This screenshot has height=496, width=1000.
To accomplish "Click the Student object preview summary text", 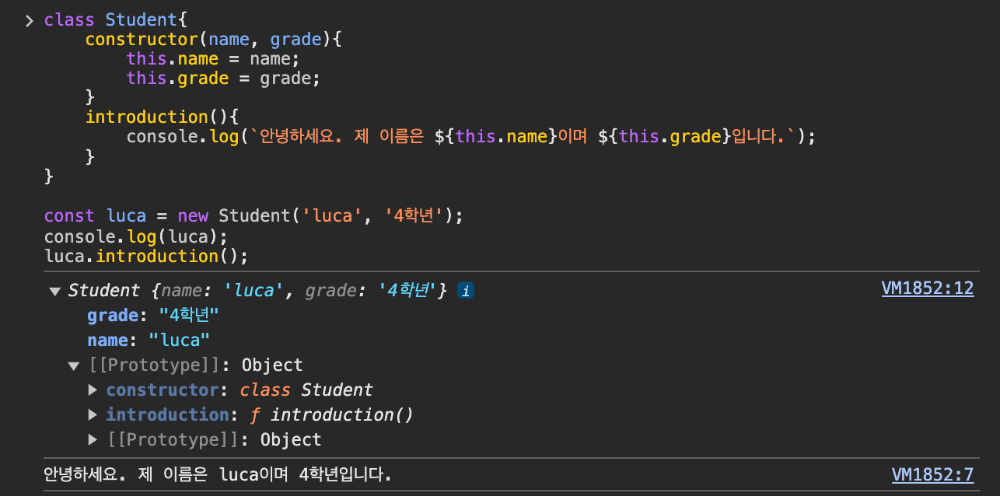I will tap(258, 291).
